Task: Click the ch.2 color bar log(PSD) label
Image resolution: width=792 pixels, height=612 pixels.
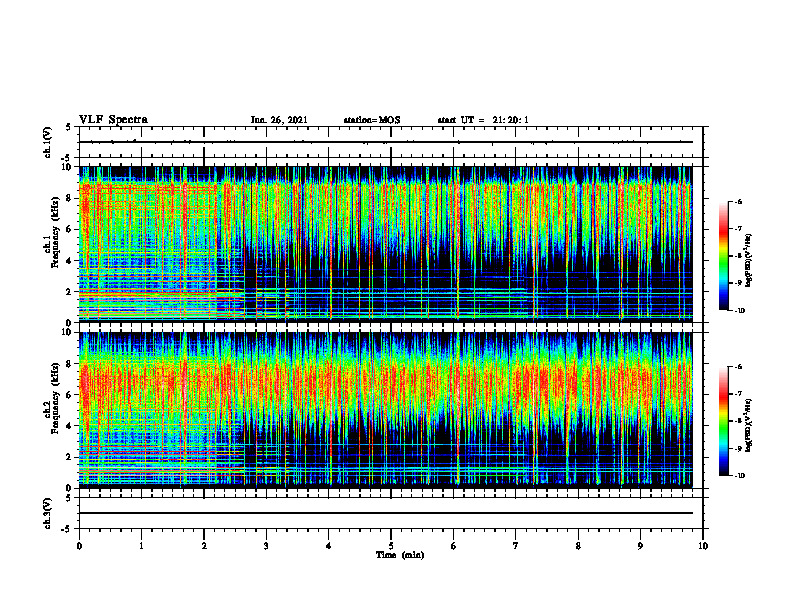Action: click(x=749, y=424)
